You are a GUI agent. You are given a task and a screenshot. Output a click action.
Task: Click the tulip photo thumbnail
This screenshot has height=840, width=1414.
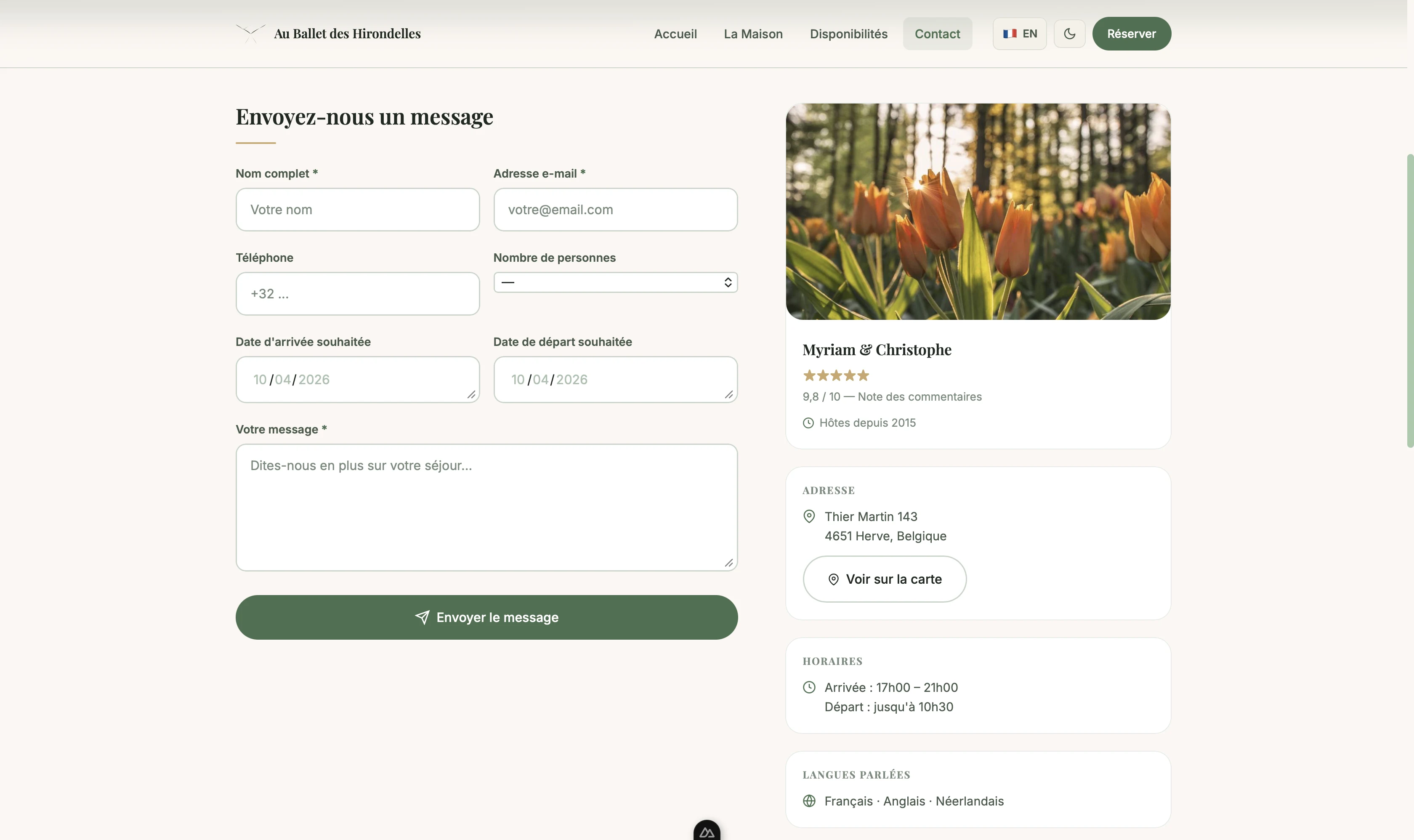[x=978, y=211]
